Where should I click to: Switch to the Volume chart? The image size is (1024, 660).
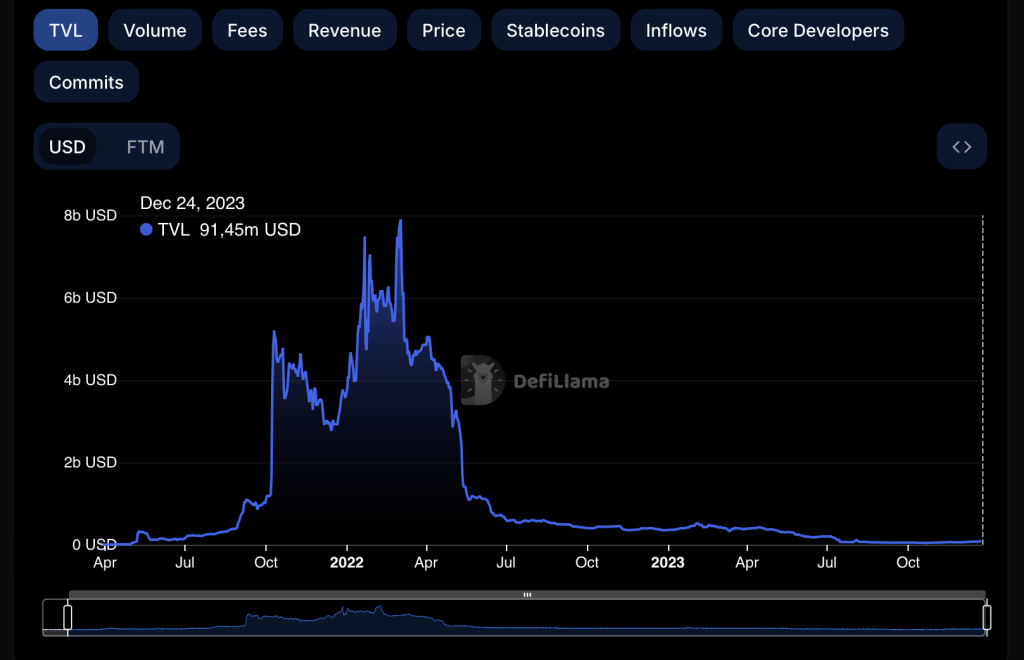(155, 31)
